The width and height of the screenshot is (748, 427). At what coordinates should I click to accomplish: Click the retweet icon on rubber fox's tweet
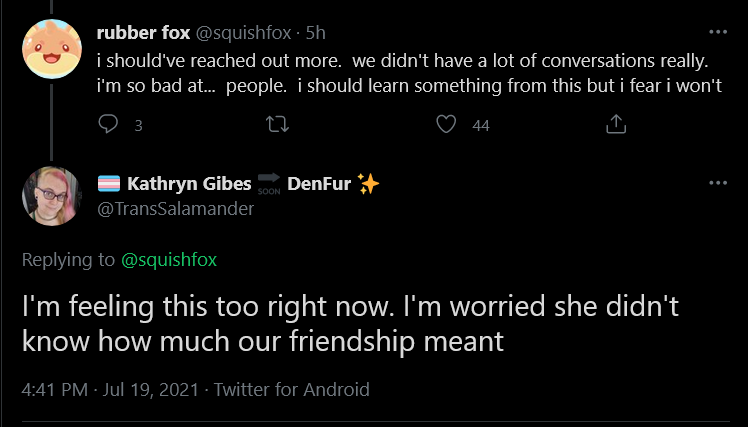277,125
